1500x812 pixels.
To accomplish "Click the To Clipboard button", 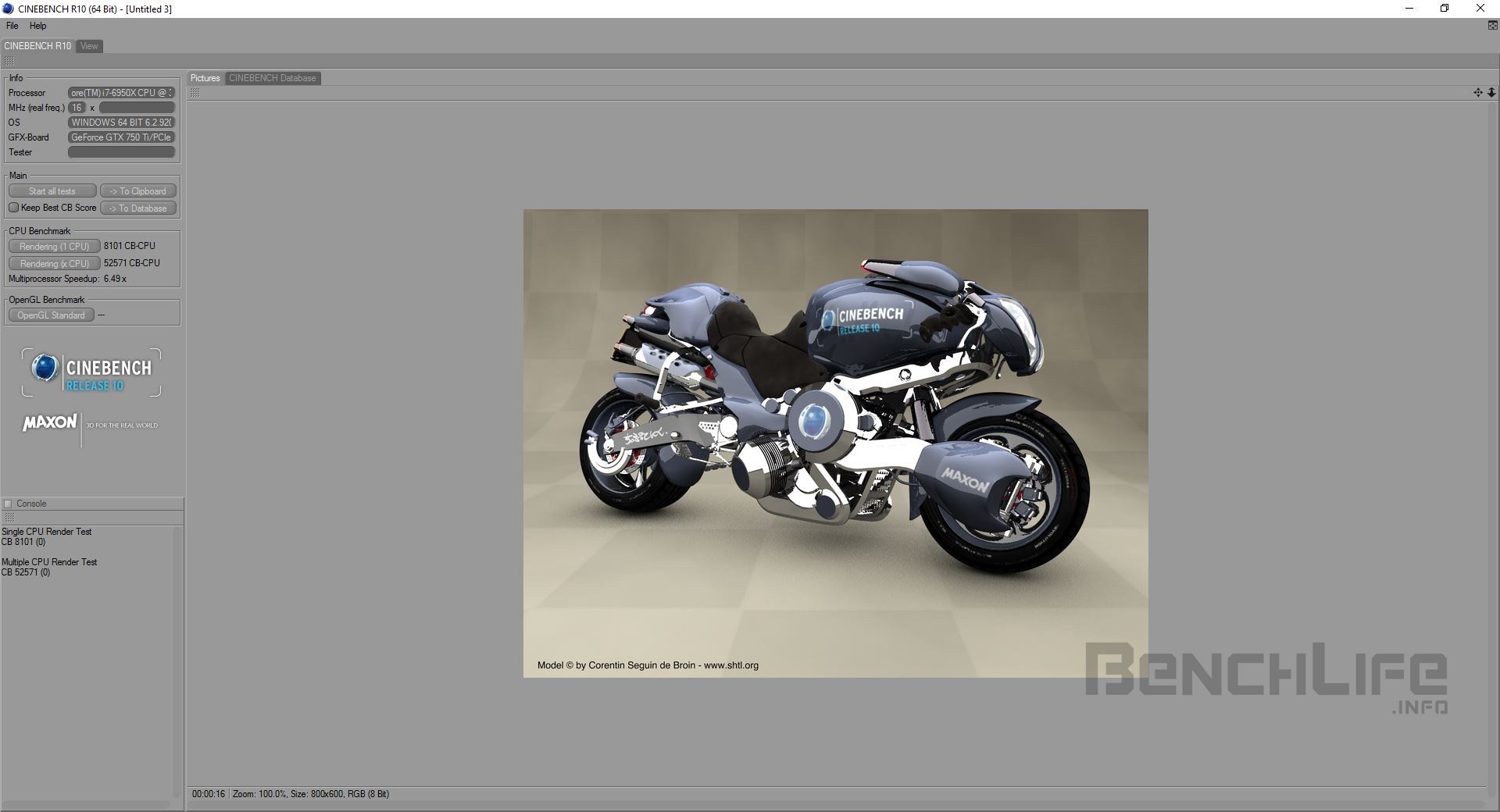I will coord(138,191).
